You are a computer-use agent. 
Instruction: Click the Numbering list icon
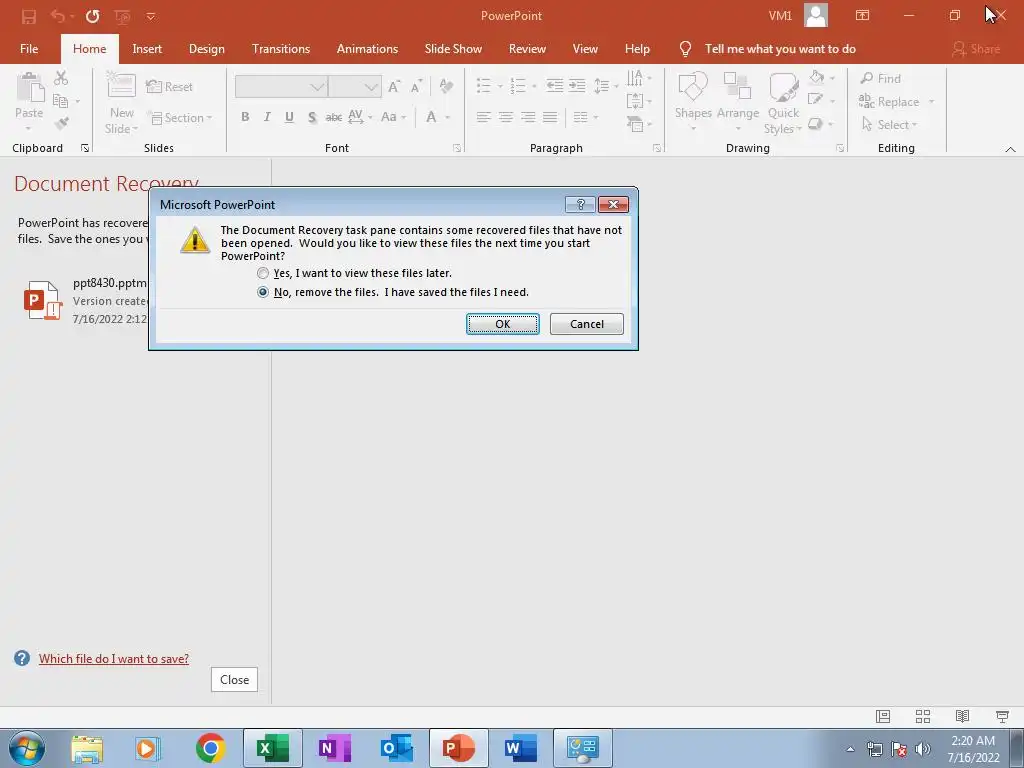pyautogui.click(x=518, y=86)
